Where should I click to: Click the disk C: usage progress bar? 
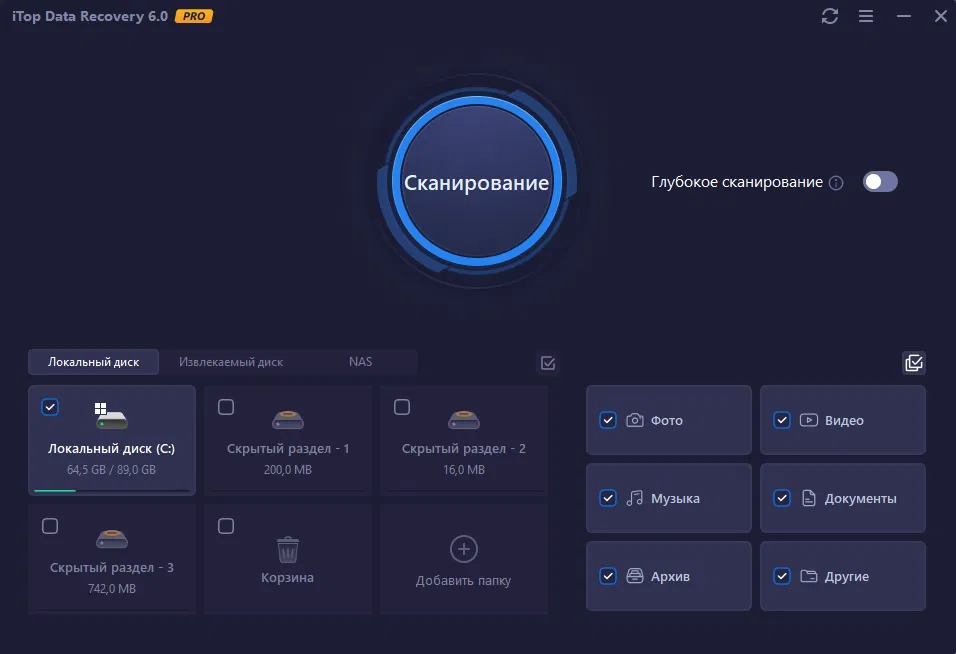click(112, 490)
